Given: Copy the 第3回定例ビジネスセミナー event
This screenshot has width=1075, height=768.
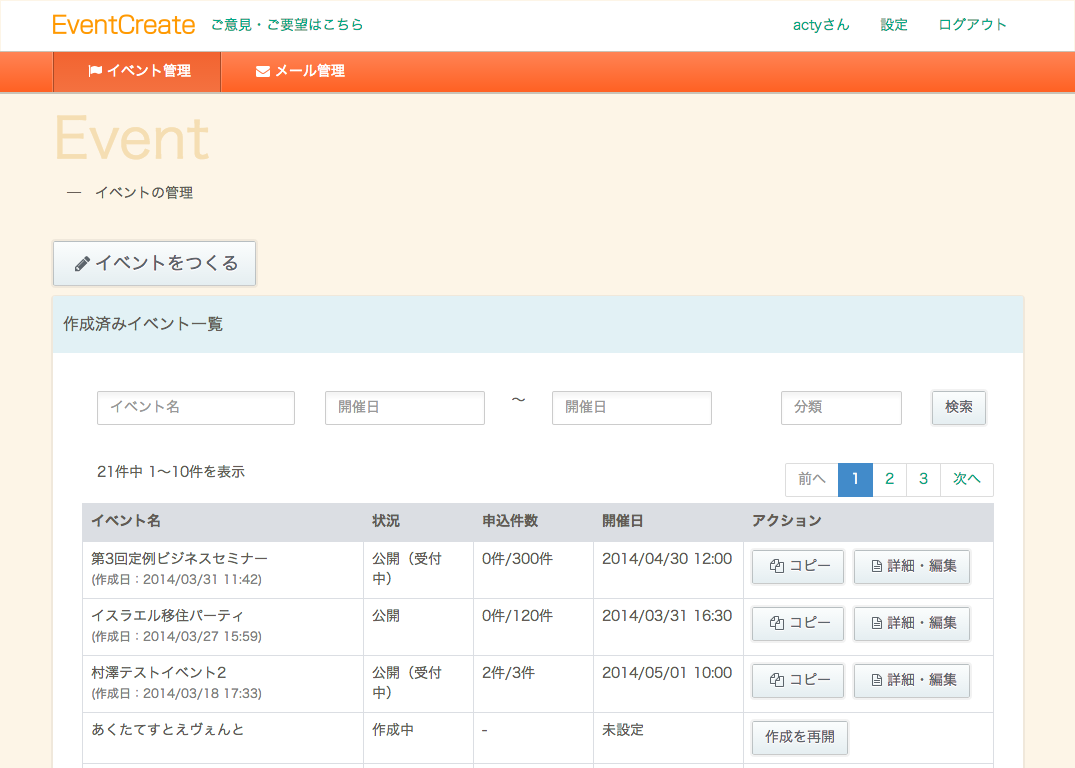Looking at the screenshot, I should (798, 567).
